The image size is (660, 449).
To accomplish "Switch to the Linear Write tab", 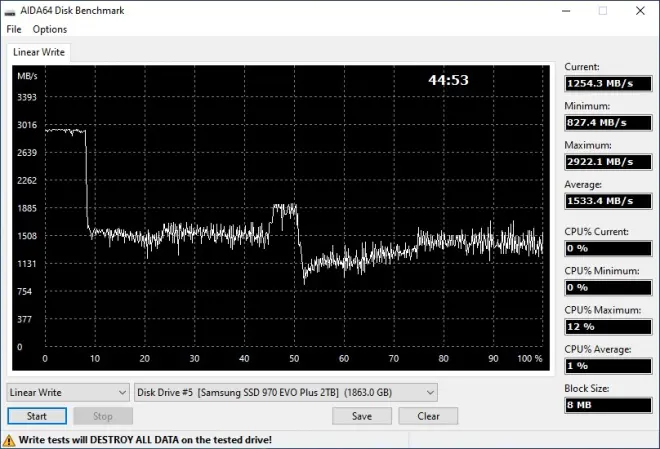I will tap(39, 52).
